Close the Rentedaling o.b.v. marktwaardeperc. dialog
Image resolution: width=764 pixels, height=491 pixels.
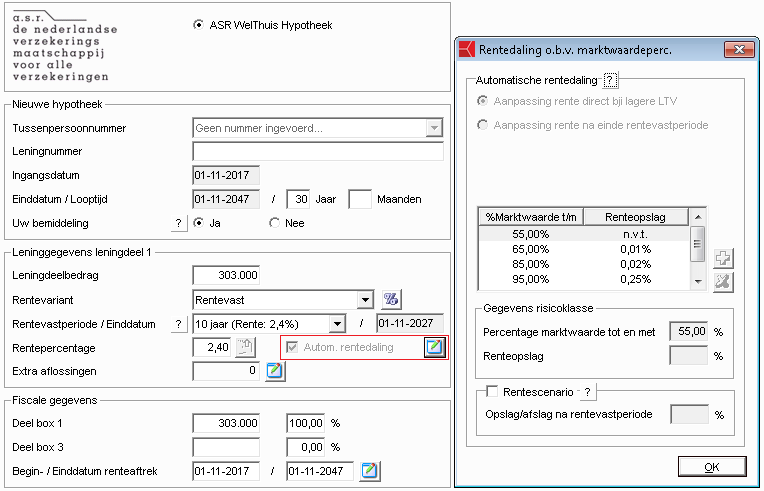point(739,49)
